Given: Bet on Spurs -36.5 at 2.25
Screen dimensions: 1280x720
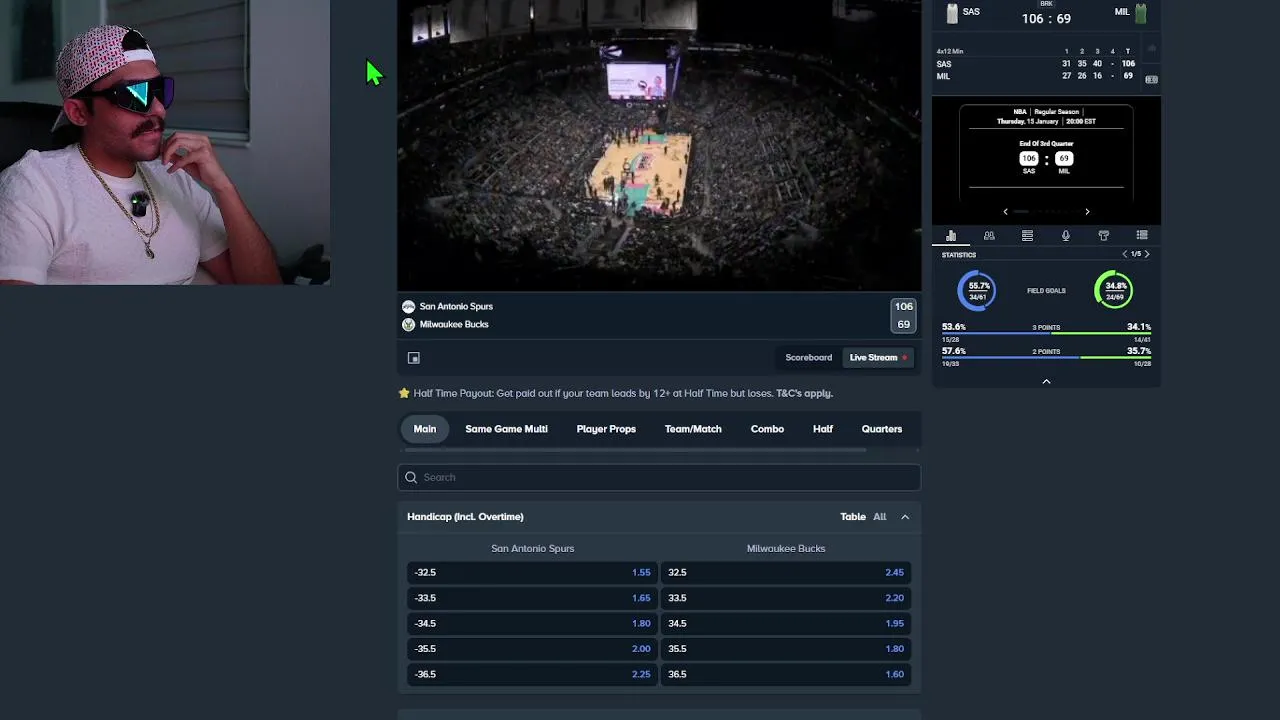Looking at the screenshot, I should point(533,674).
